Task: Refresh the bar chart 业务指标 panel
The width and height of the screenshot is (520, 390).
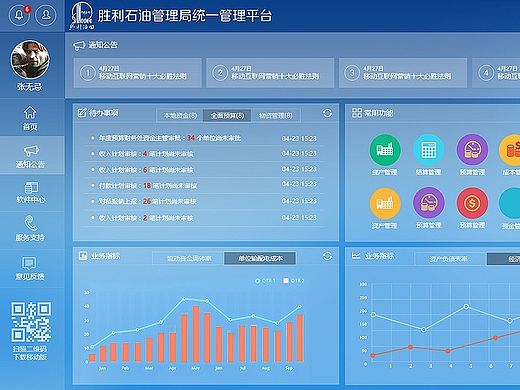Action: tap(327, 256)
